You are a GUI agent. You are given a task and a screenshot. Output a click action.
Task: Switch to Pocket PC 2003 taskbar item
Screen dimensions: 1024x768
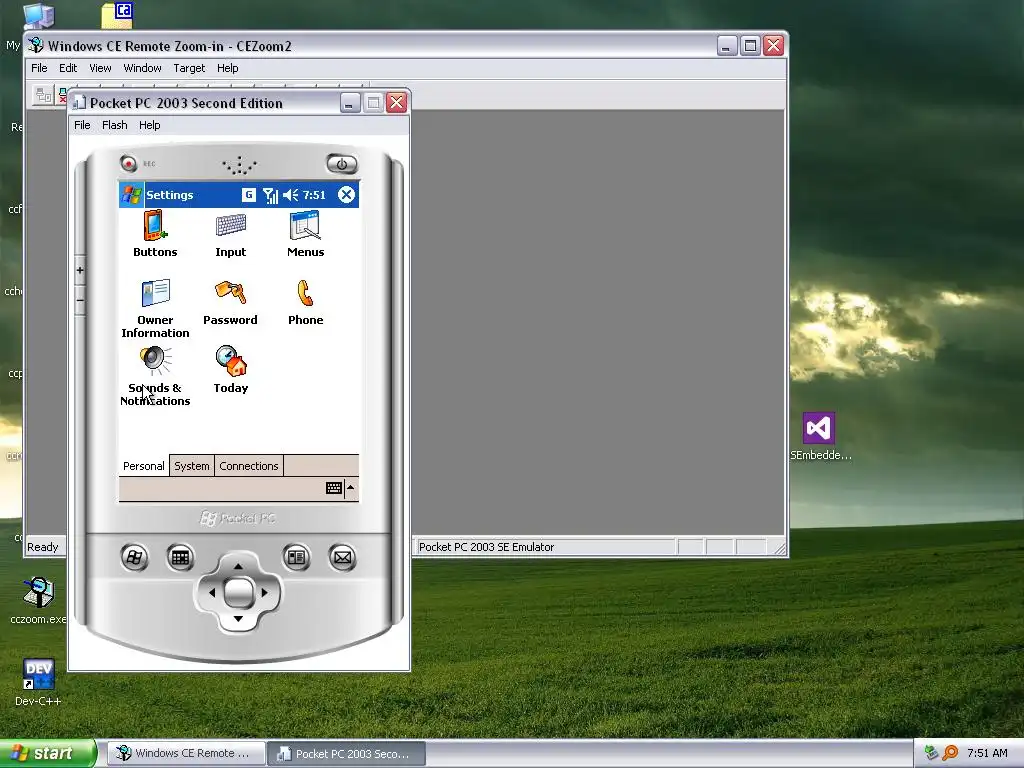click(x=346, y=753)
